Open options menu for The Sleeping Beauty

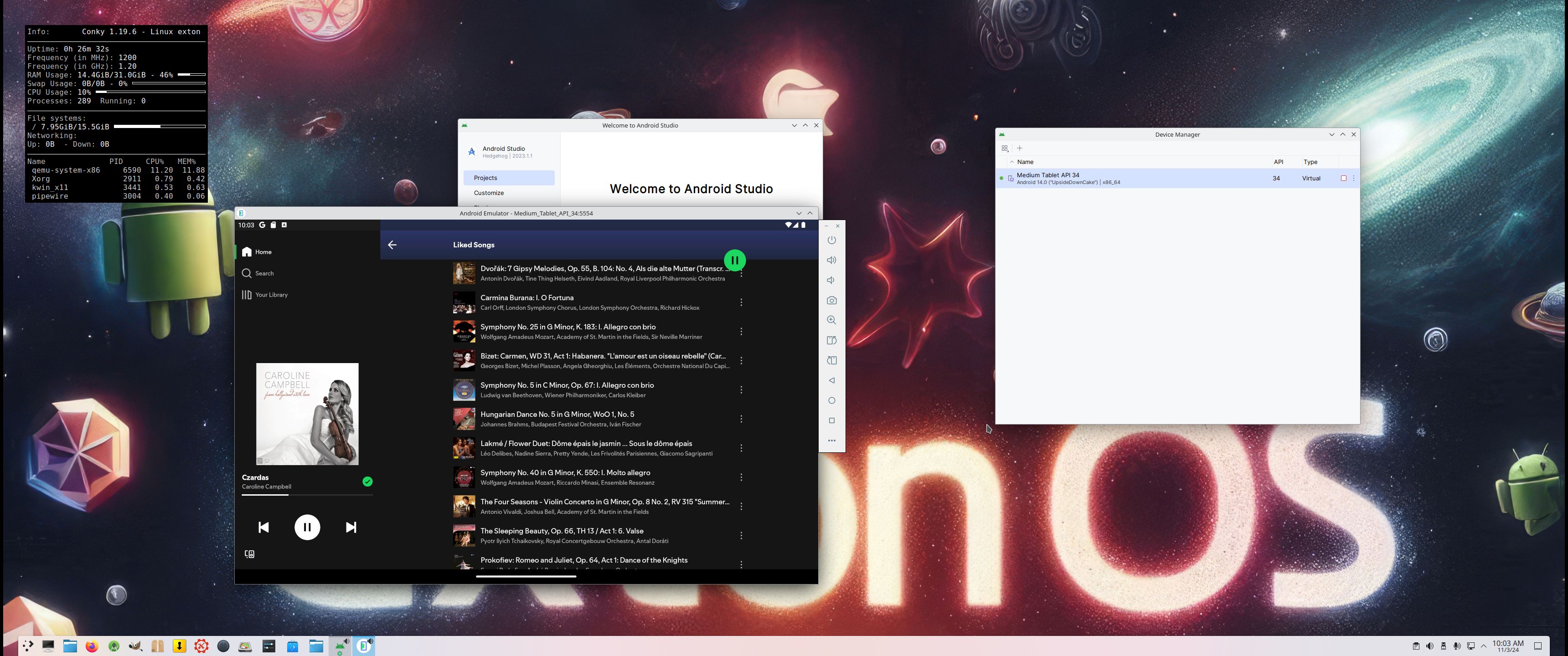(x=742, y=536)
